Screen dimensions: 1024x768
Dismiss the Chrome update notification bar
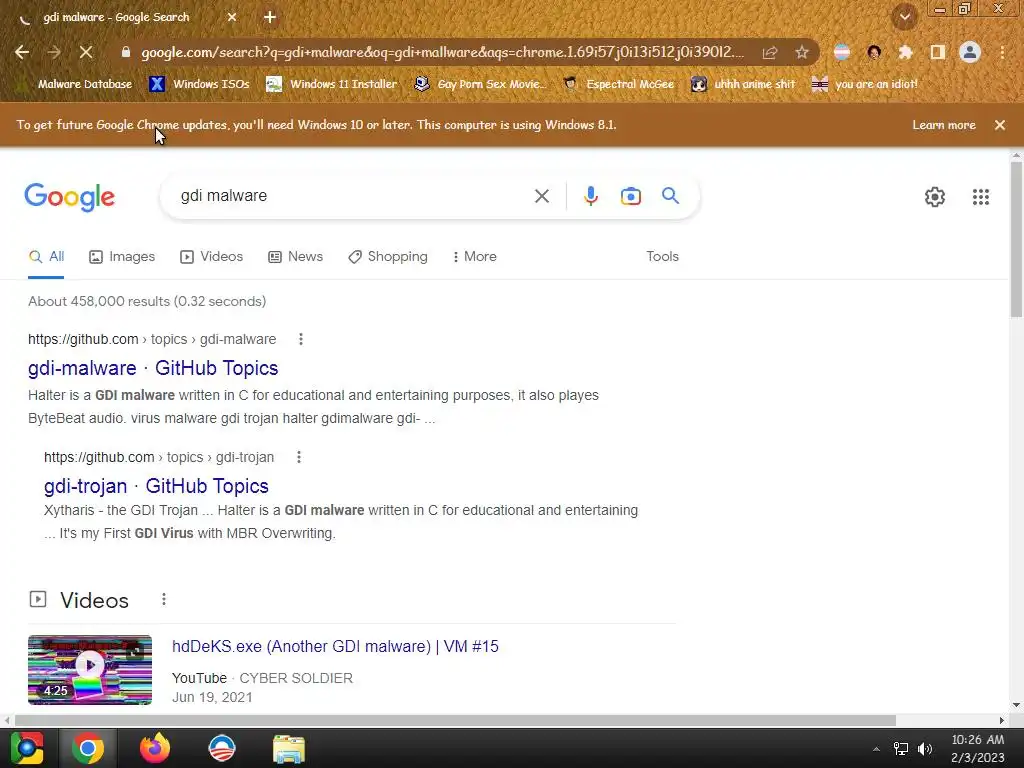(x=1000, y=125)
